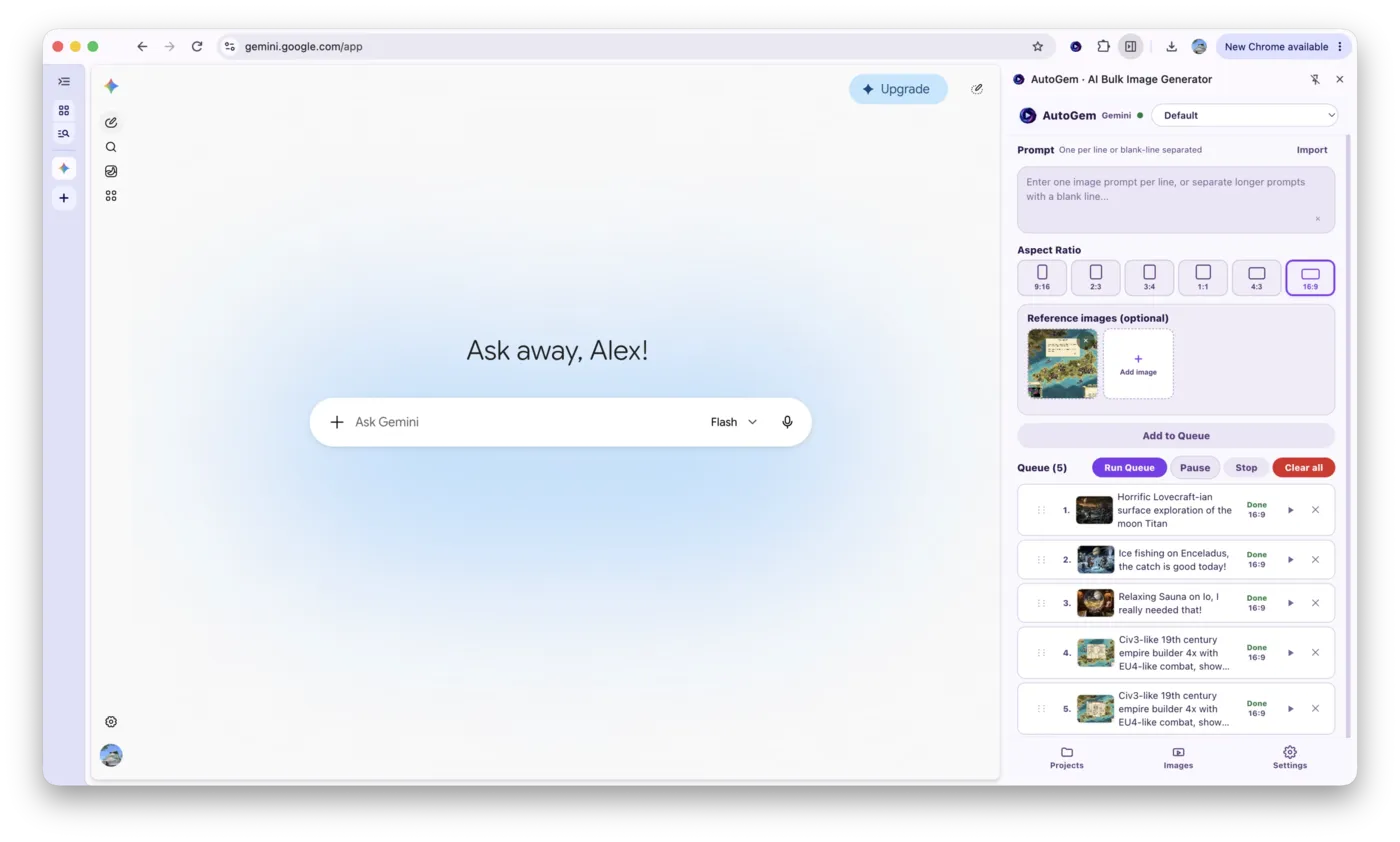
Task: Open the Projects tab in AutoGem
Action: [1066, 758]
